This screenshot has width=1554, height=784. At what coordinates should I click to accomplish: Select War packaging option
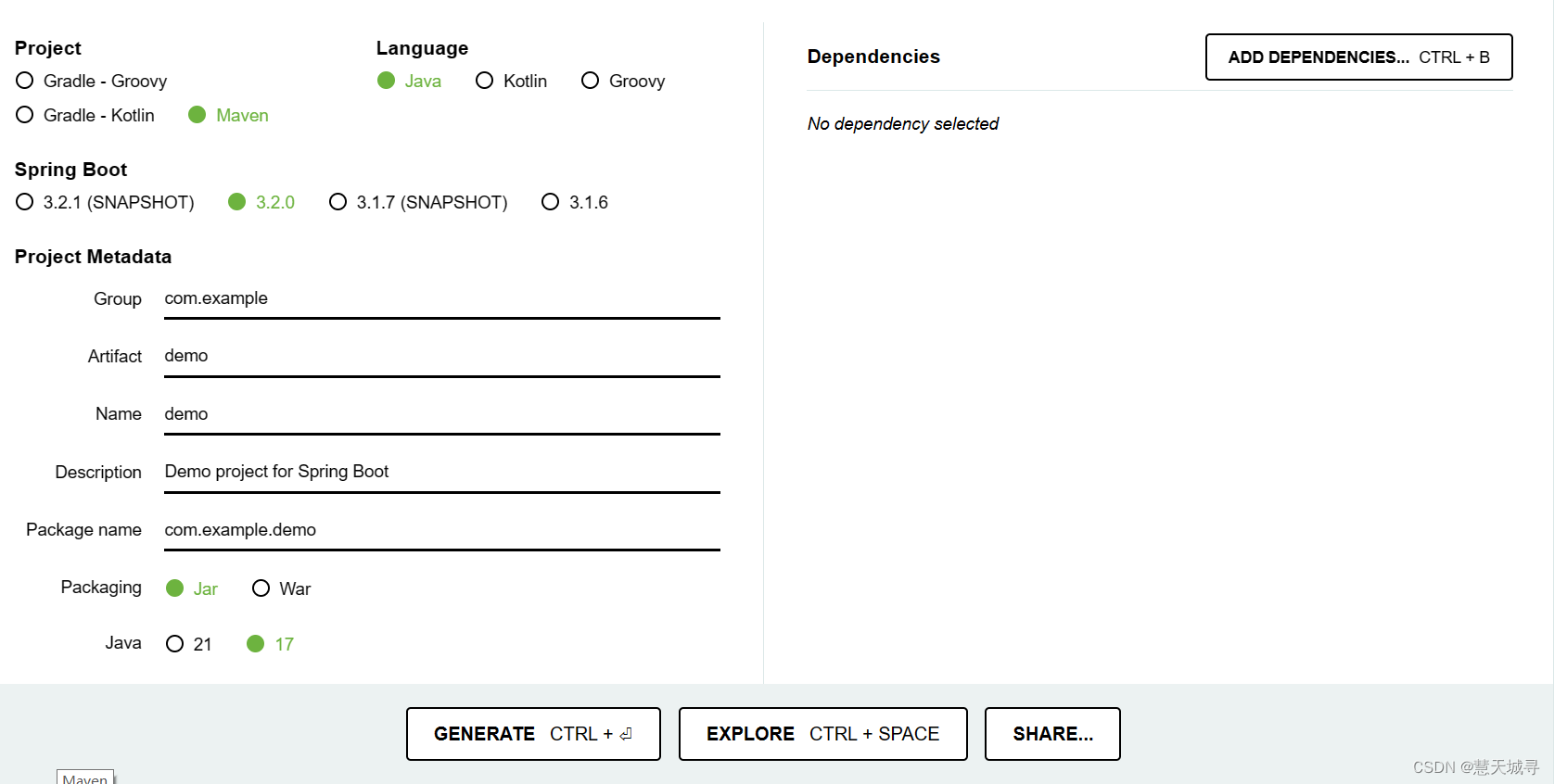pyautogui.click(x=281, y=588)
